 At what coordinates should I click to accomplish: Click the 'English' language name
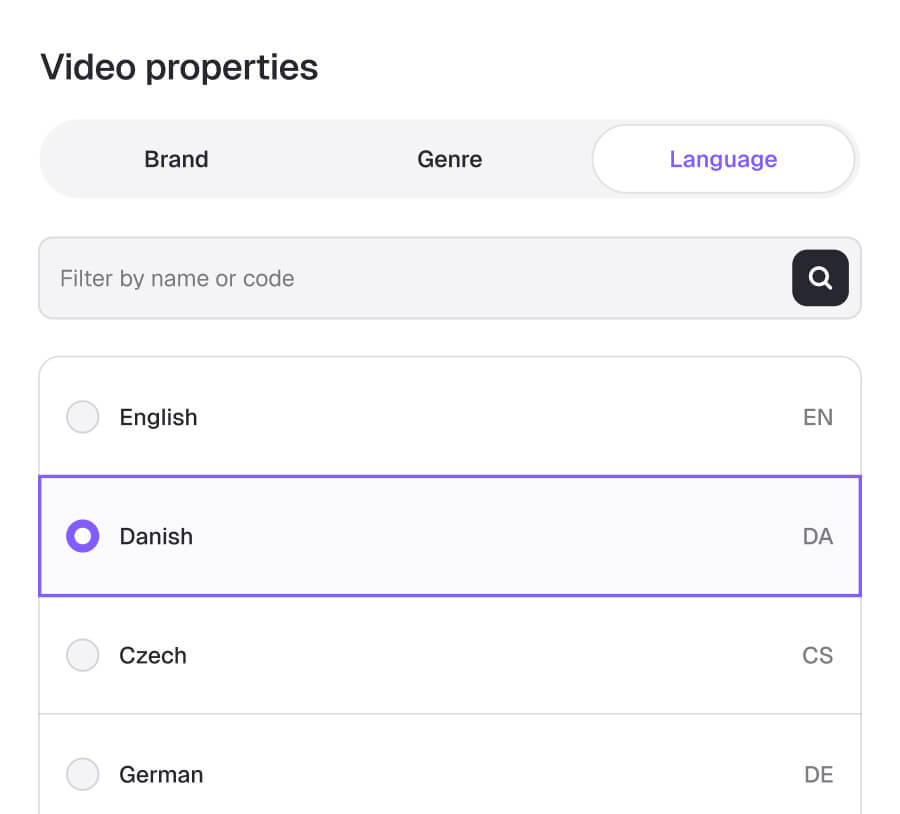tap(158, 417)
